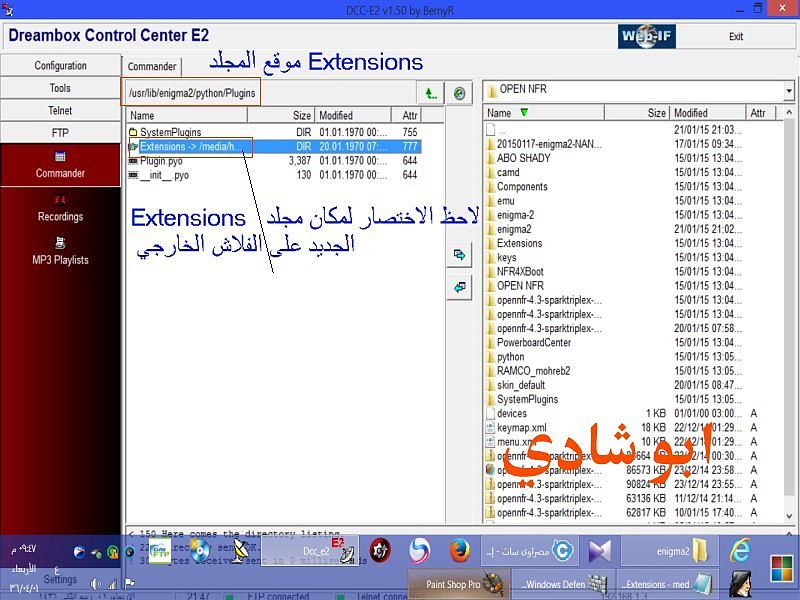
Task: Open Settings in the bottom-left panel
Action: pyautogui.click(x=60, y=579)
